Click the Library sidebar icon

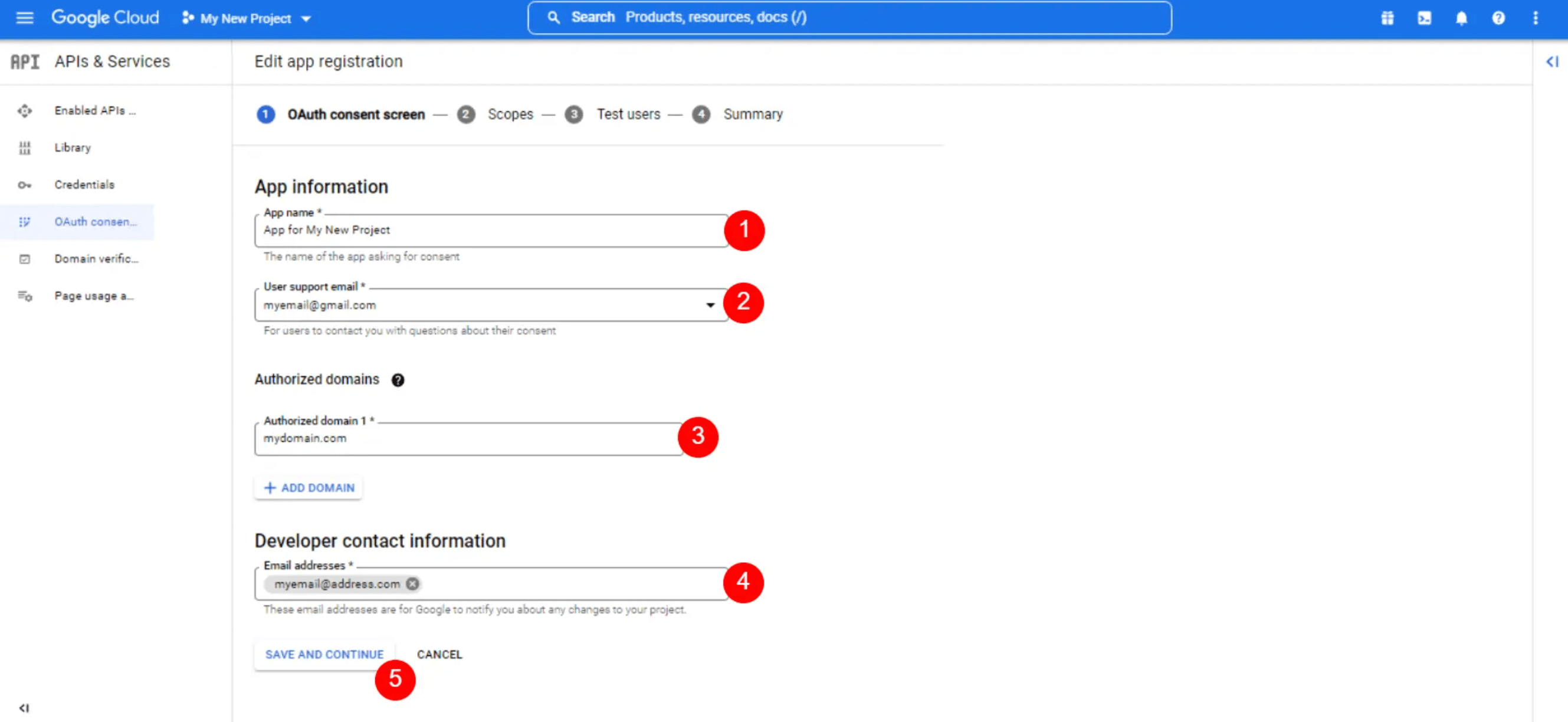24,148
